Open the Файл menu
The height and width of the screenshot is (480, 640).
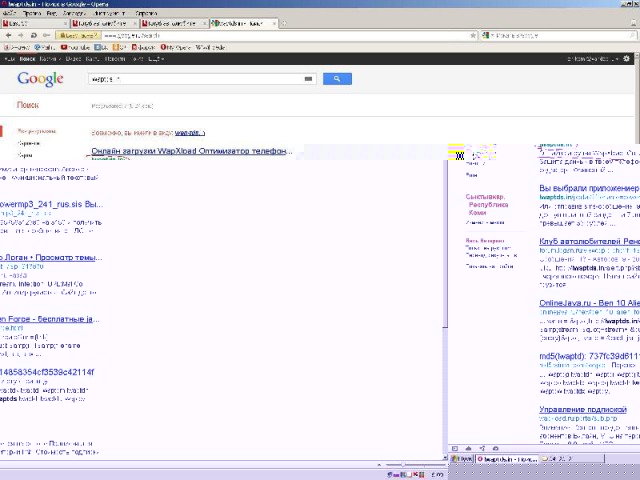click(x=9, y=13)
